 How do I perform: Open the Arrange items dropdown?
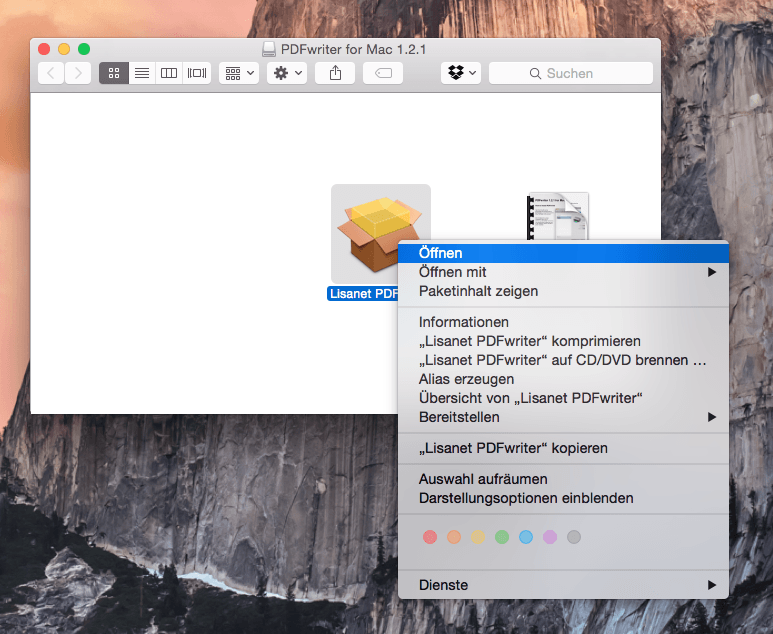pos(239,73)
